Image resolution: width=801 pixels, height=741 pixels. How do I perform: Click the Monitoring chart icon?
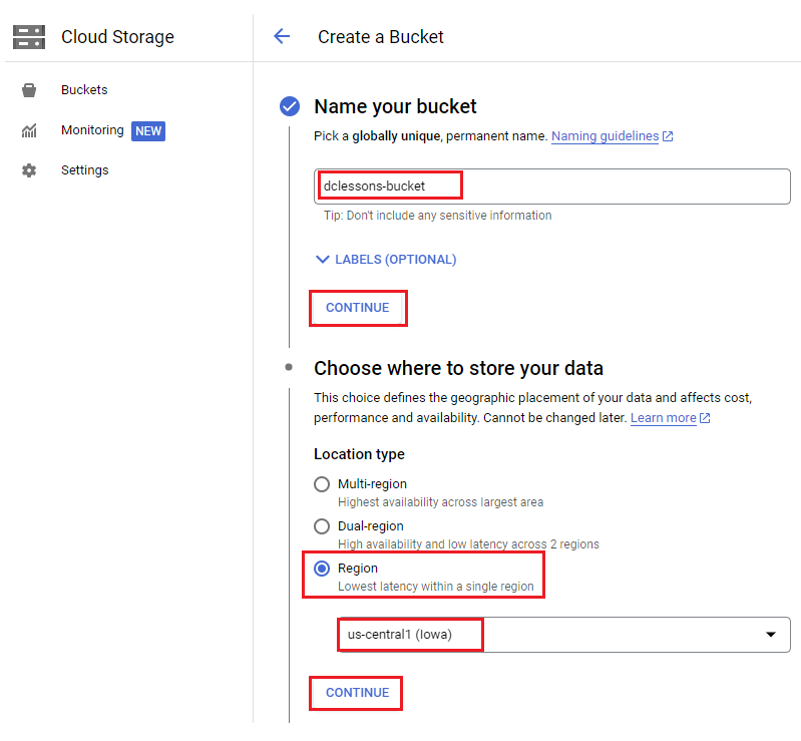tap(29, 131)
